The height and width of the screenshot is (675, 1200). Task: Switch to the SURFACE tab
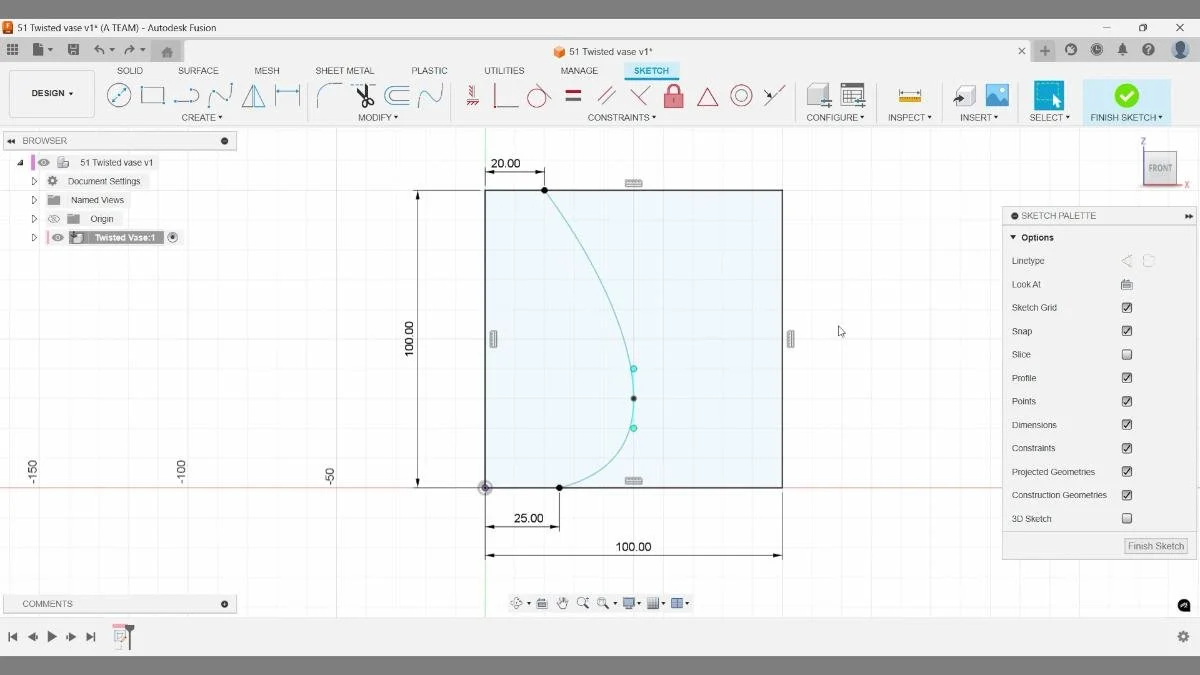coord(198,71)
